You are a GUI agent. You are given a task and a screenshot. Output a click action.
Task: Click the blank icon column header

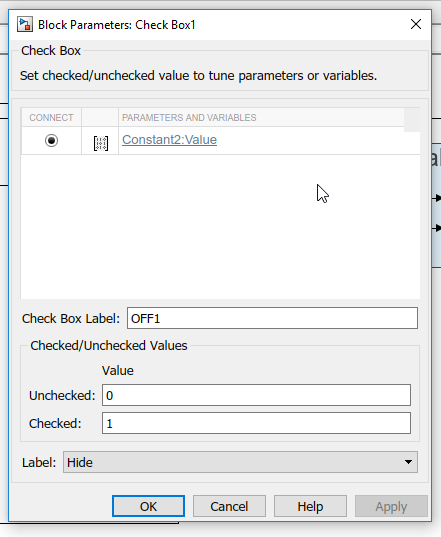click(100, 117)
